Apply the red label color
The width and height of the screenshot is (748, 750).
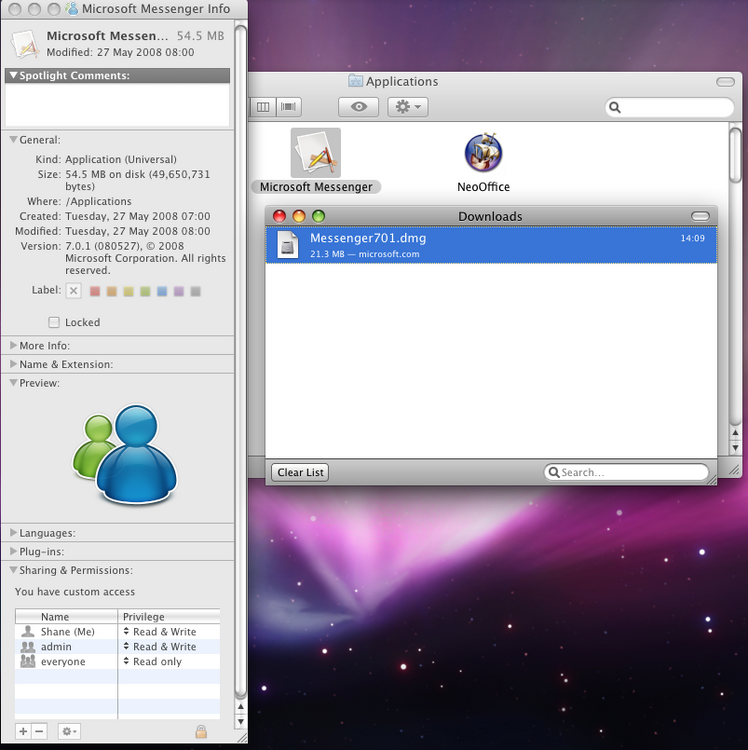pyautogui.click(x=95, y=291)
